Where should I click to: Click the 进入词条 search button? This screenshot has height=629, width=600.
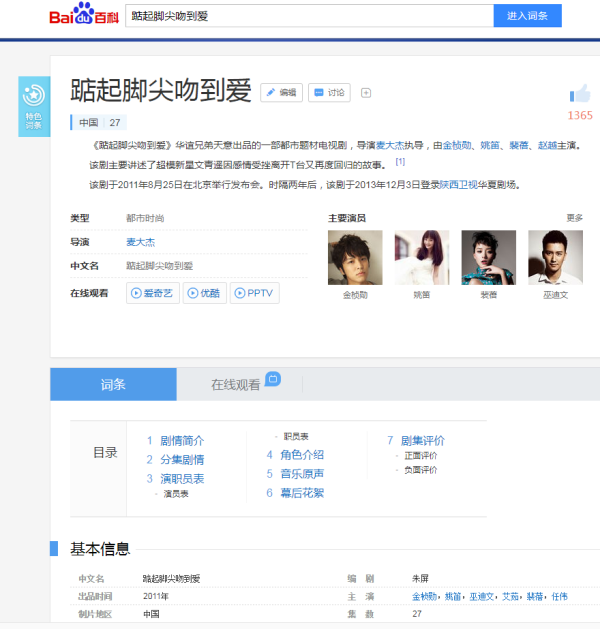coord(527,16)
